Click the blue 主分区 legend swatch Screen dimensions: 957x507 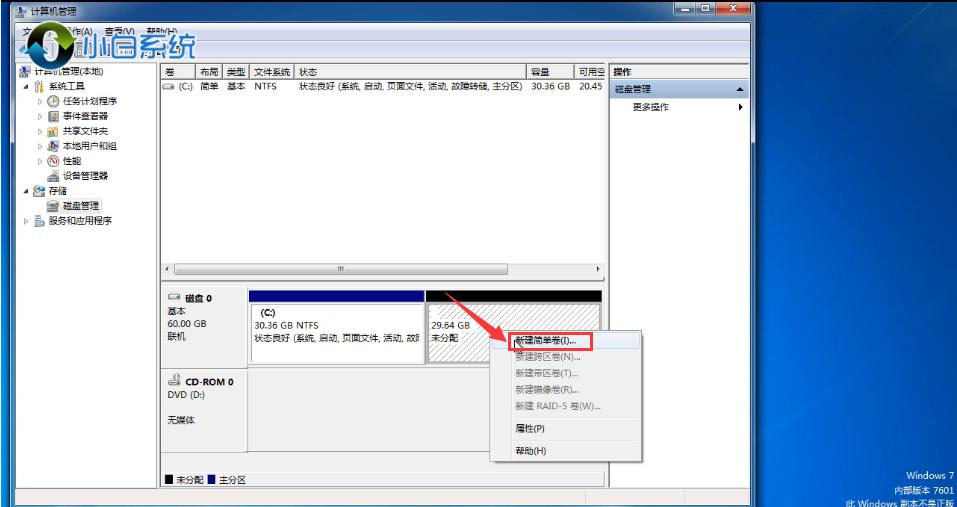212,480
